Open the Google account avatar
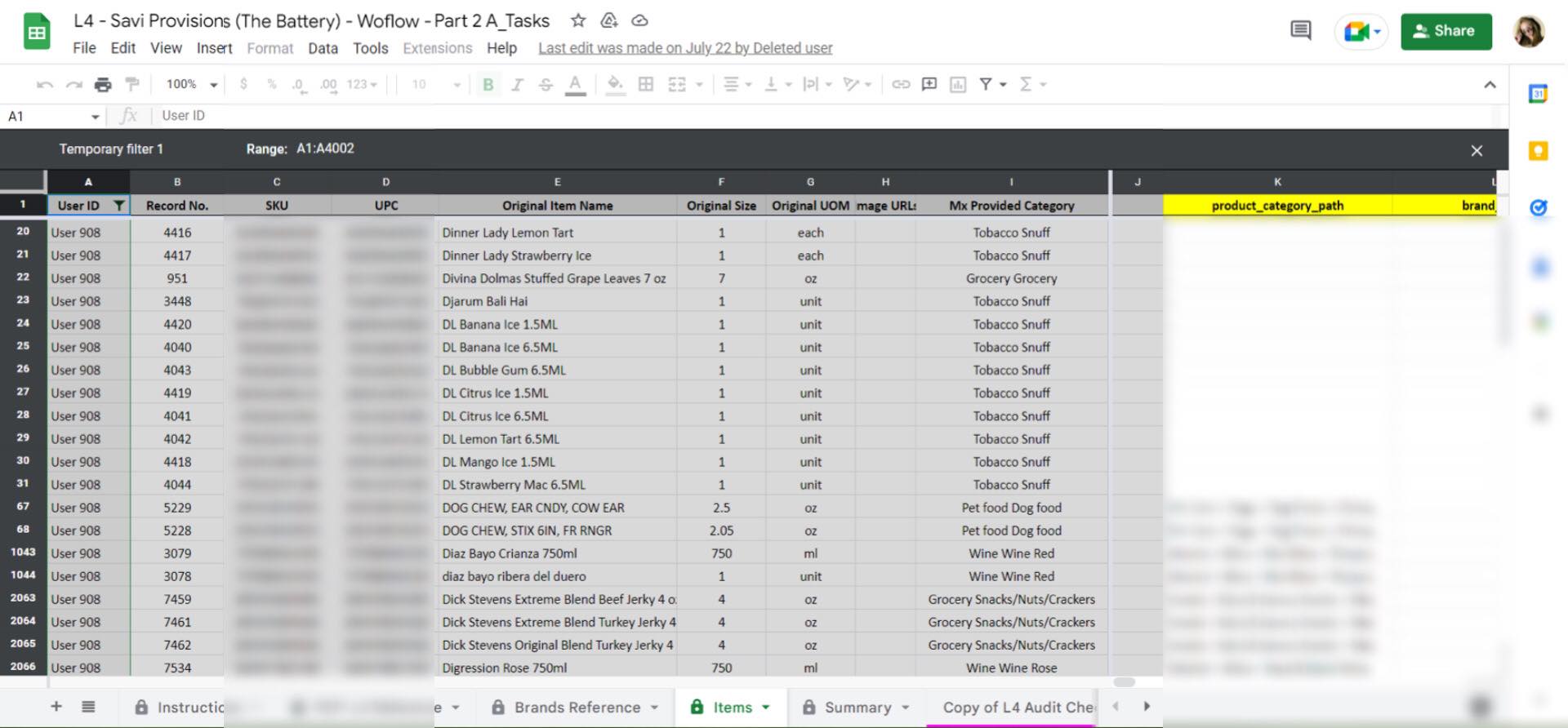The height and width of the screenshot is (728, 1568). (1529, 32)
